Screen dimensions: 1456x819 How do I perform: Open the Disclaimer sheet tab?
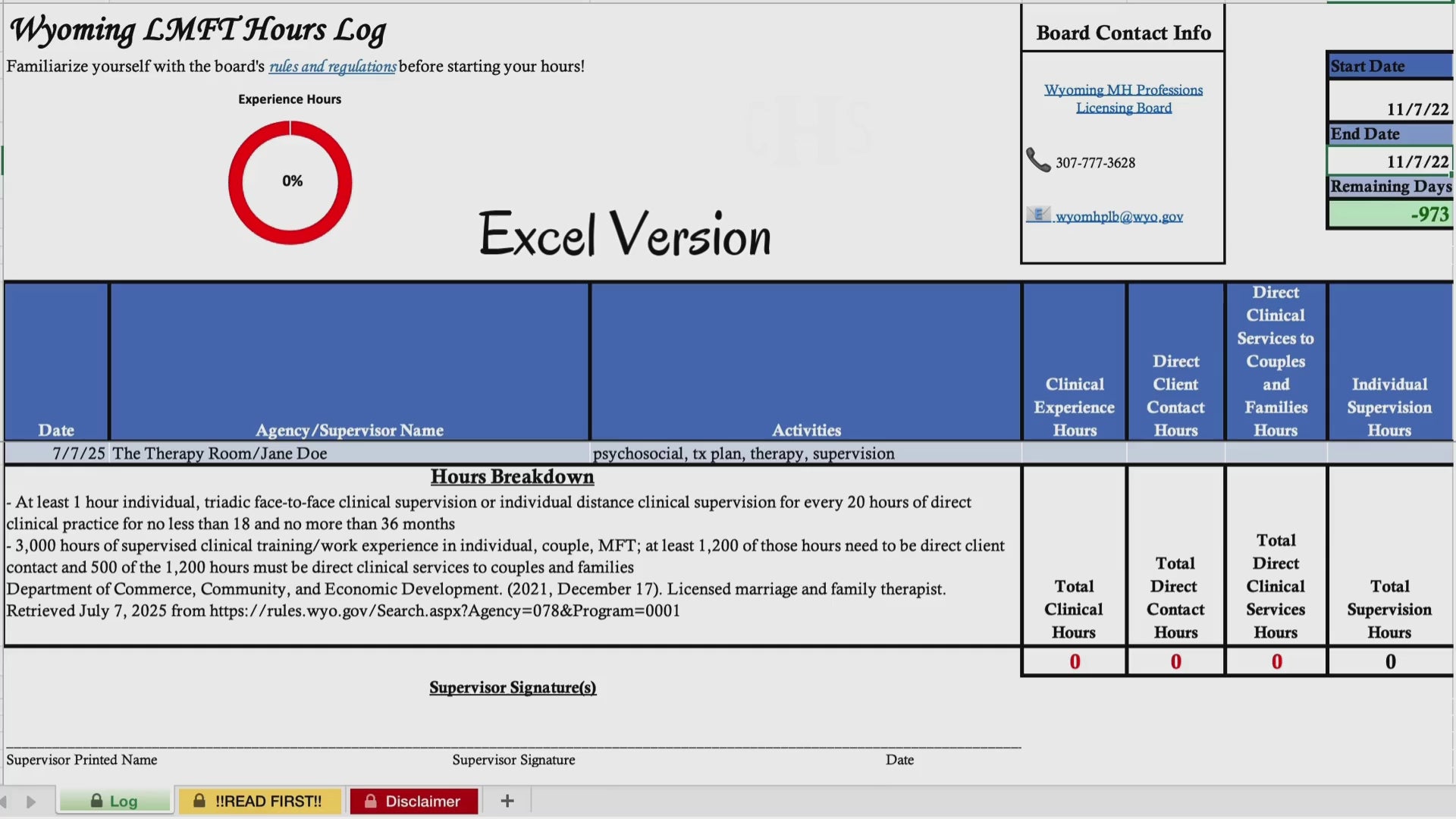click(414, 801)
